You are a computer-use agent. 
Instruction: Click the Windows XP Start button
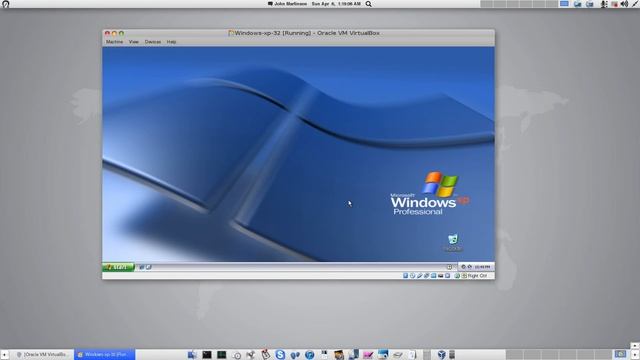(x=118, y=267)
